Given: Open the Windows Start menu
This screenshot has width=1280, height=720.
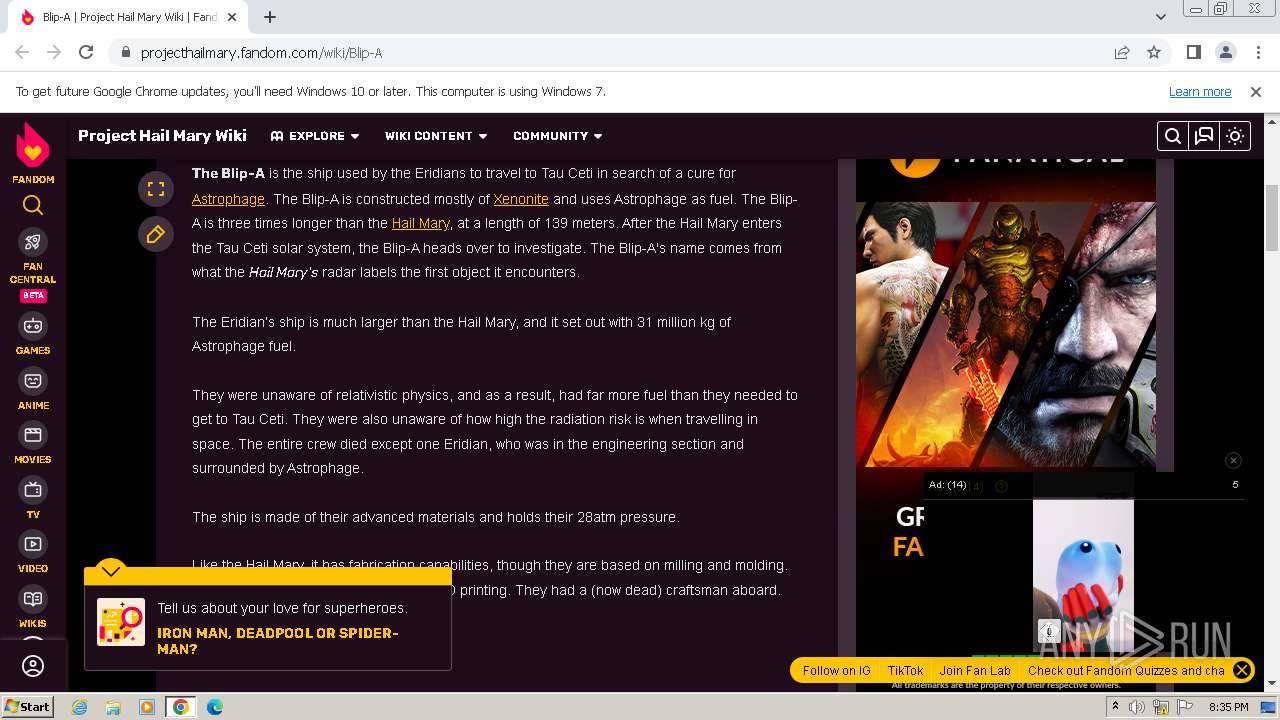Looking at the screenshot, I should (27, 706).
